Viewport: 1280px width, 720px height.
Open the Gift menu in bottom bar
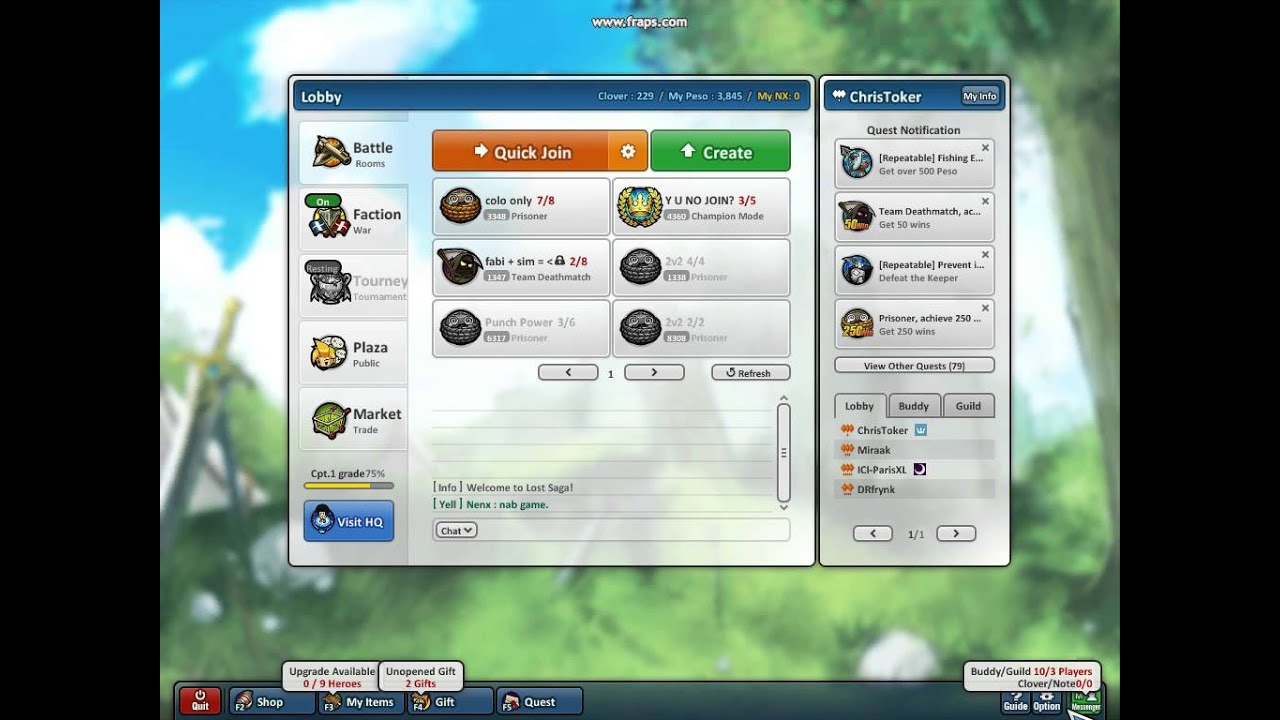coord(450,701)
